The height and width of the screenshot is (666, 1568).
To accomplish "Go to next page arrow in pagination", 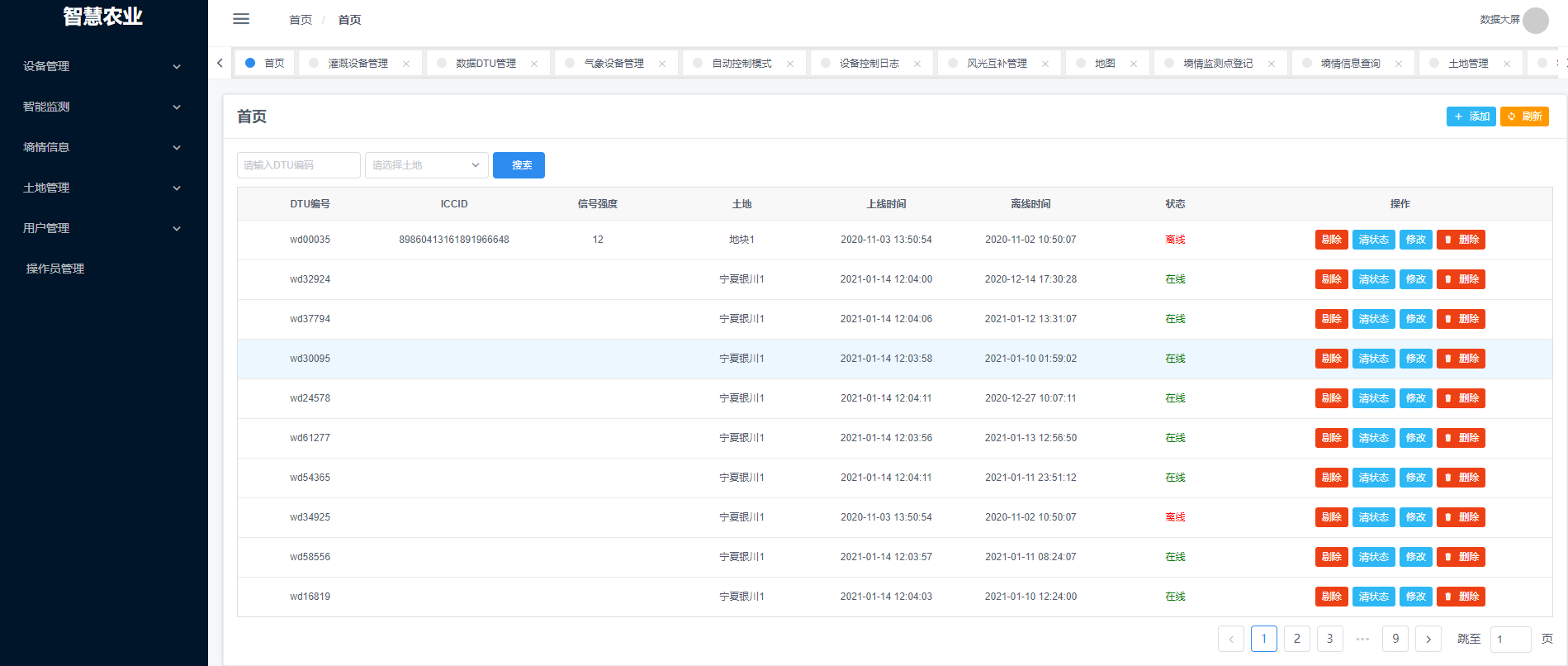I will coord(1428,639).
